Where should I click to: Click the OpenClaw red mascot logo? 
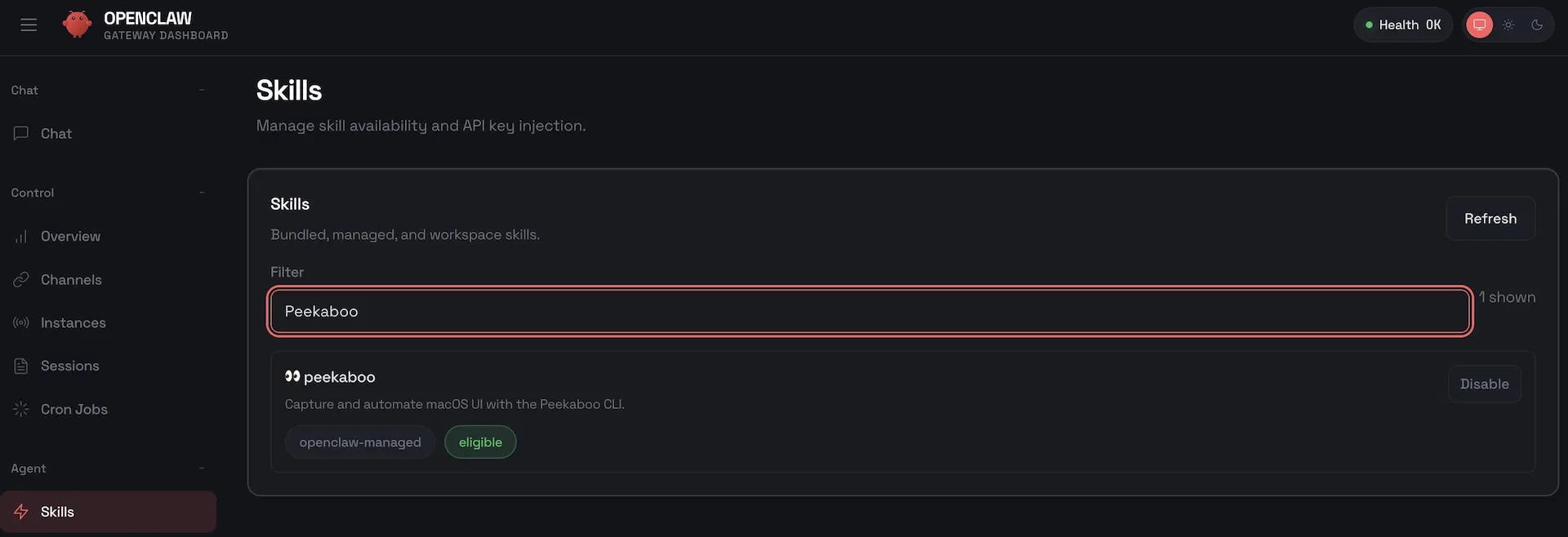tap(78, 24)
